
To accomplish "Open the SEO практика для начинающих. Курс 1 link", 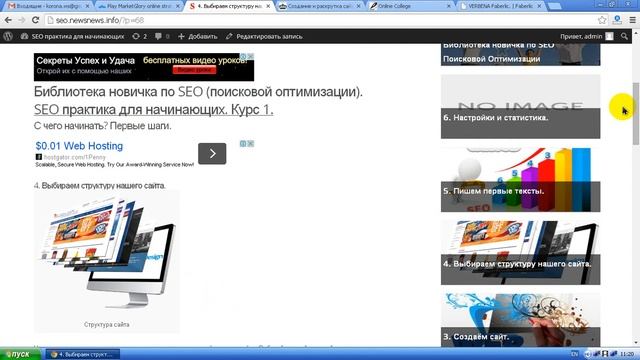I will 153,109.
